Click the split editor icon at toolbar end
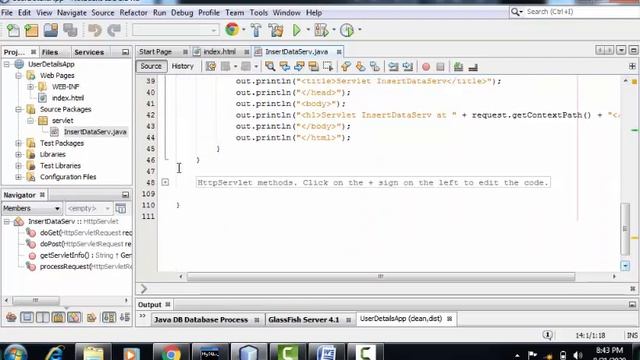The width and height of the screenshot is (640, 360). click(x=632, y=66)
